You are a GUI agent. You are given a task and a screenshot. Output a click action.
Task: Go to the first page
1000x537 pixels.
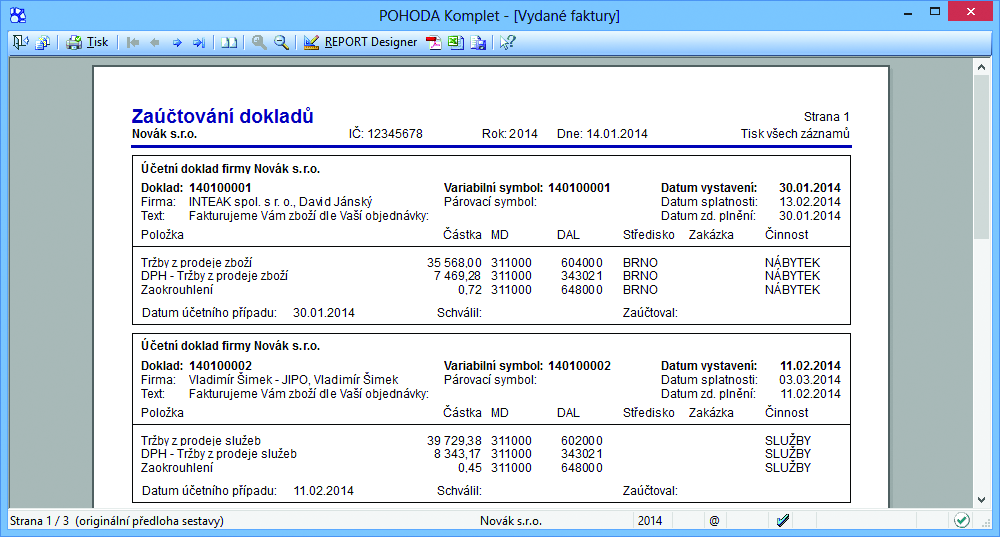click(x=133, y=43)
